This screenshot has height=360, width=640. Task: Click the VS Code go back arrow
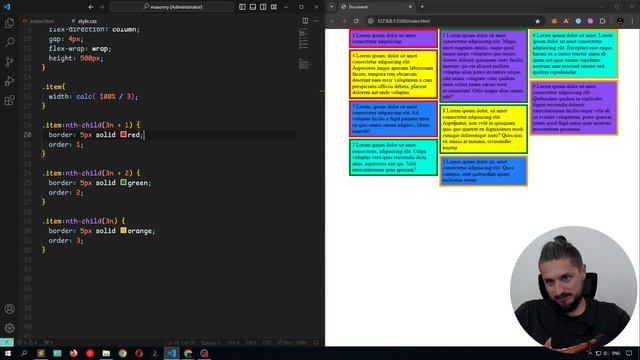91,7
